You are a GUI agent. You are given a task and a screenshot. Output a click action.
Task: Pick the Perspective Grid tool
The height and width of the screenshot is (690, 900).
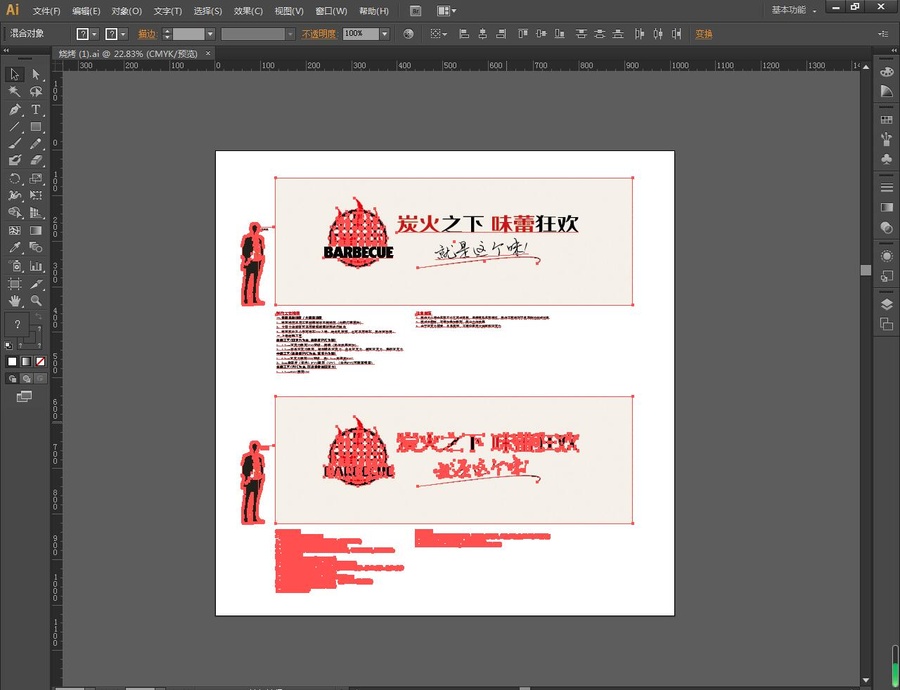click(36, 213)
